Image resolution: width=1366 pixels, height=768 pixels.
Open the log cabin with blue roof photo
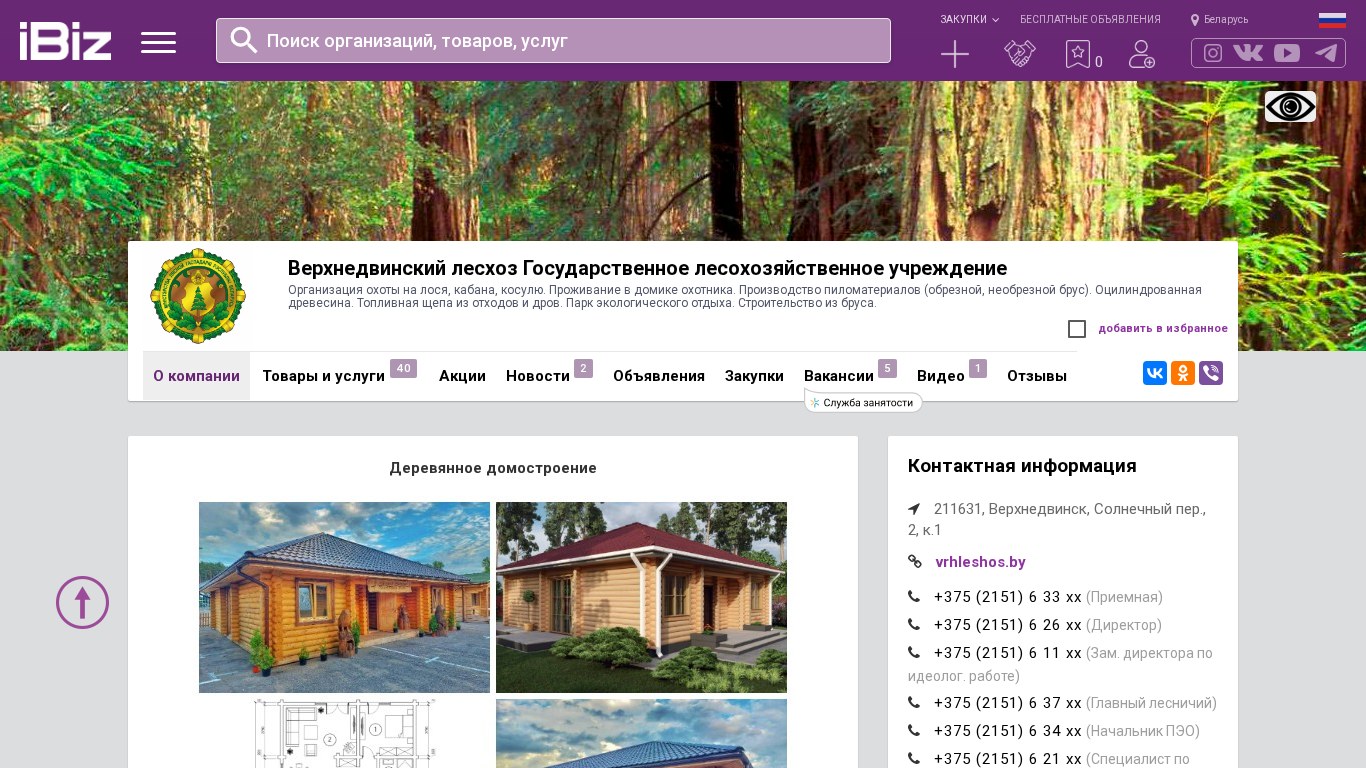[344, 597]
